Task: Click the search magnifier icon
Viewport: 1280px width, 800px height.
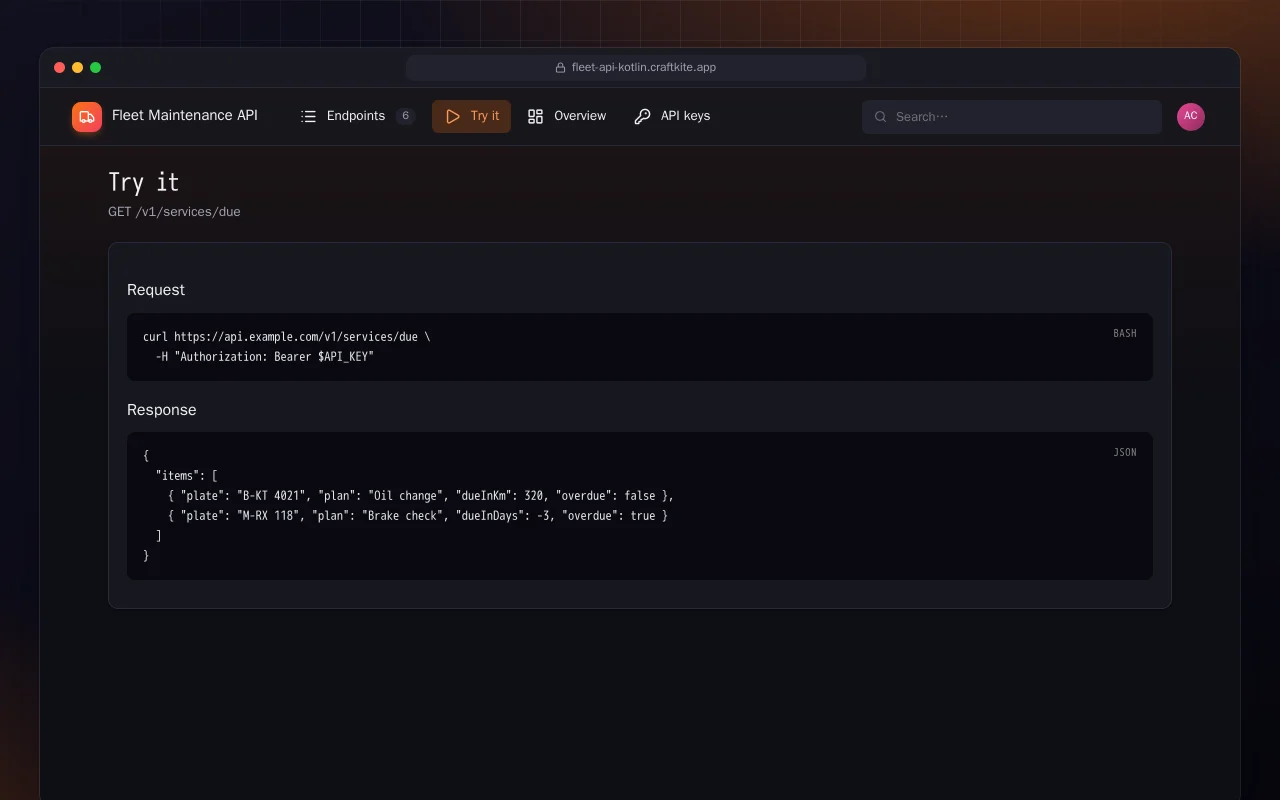Action: point(881,117)
